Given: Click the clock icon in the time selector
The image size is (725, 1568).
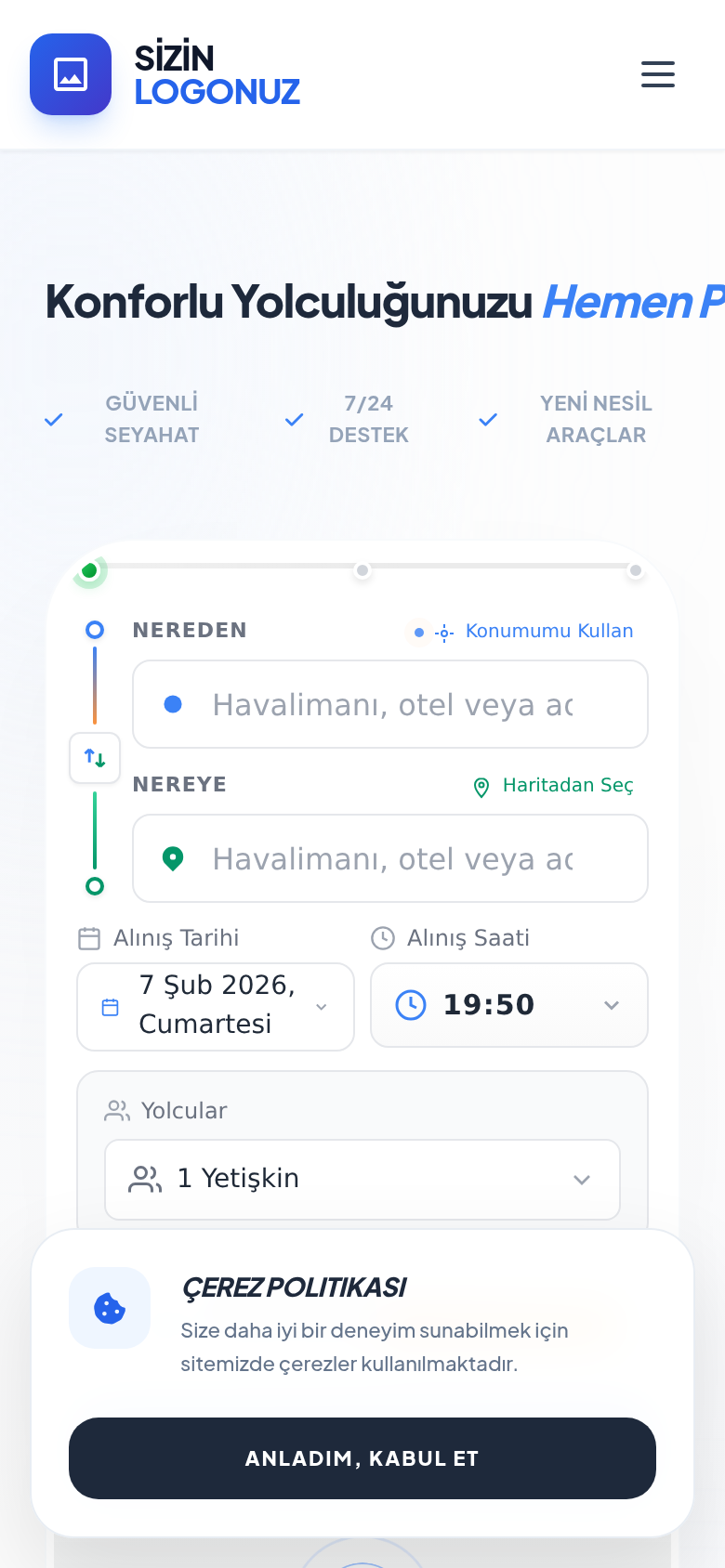Looking at the screenshot, I should [411, 1005].
